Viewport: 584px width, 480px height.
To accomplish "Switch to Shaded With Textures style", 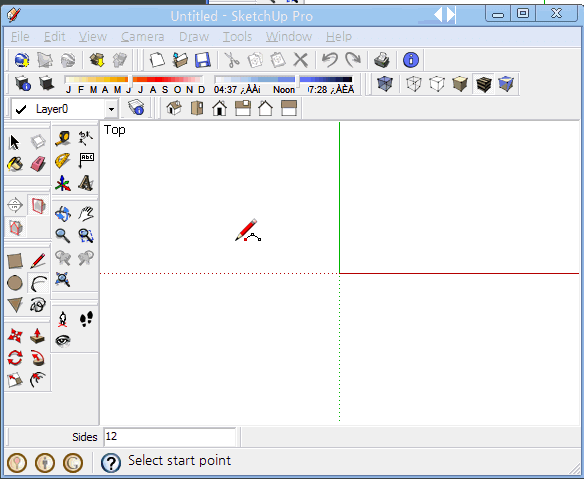I will [483, 84].
